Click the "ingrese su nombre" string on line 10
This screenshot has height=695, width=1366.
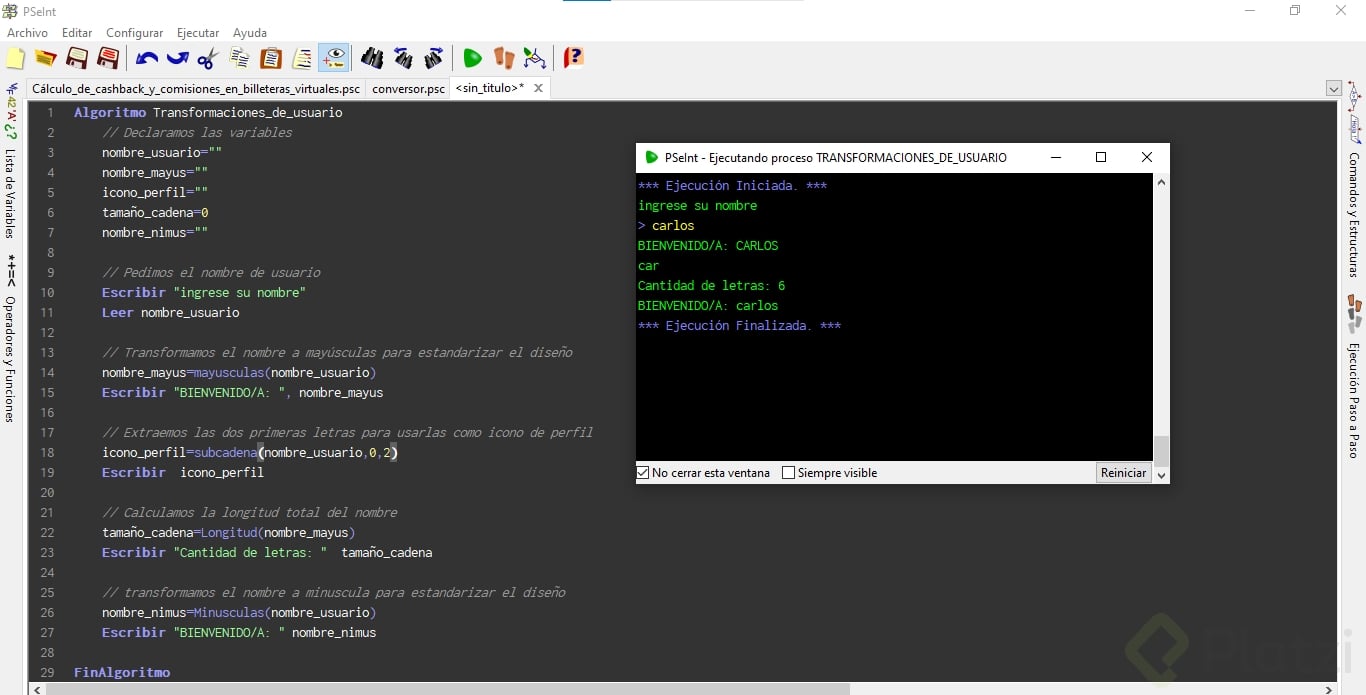pos(239,292)
